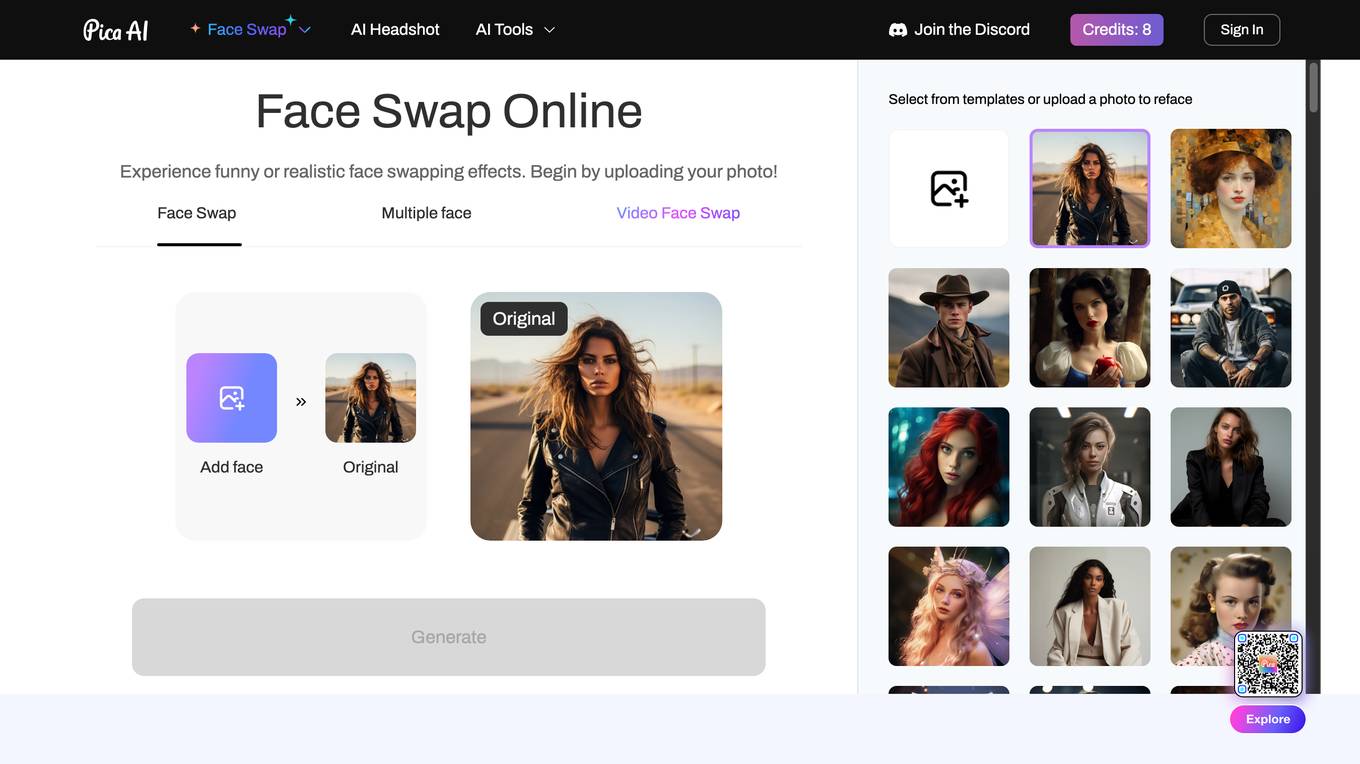
Task: Click the Explore button
Action: click(1267, 719)
